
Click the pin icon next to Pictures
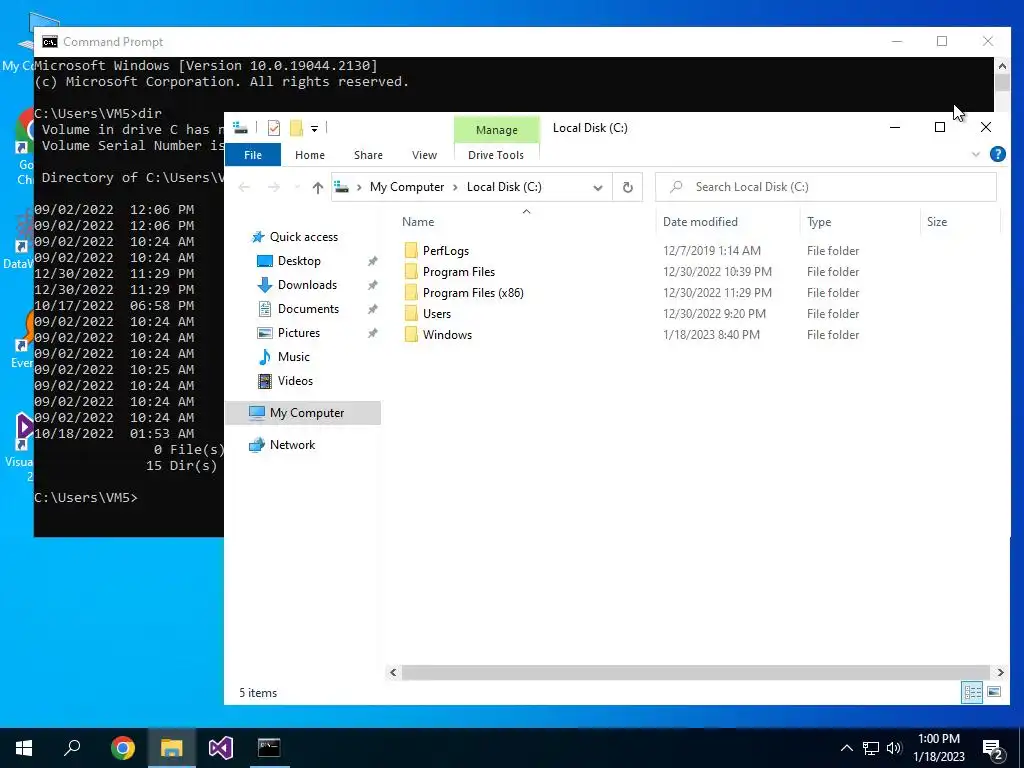click(x=372, y=333)
